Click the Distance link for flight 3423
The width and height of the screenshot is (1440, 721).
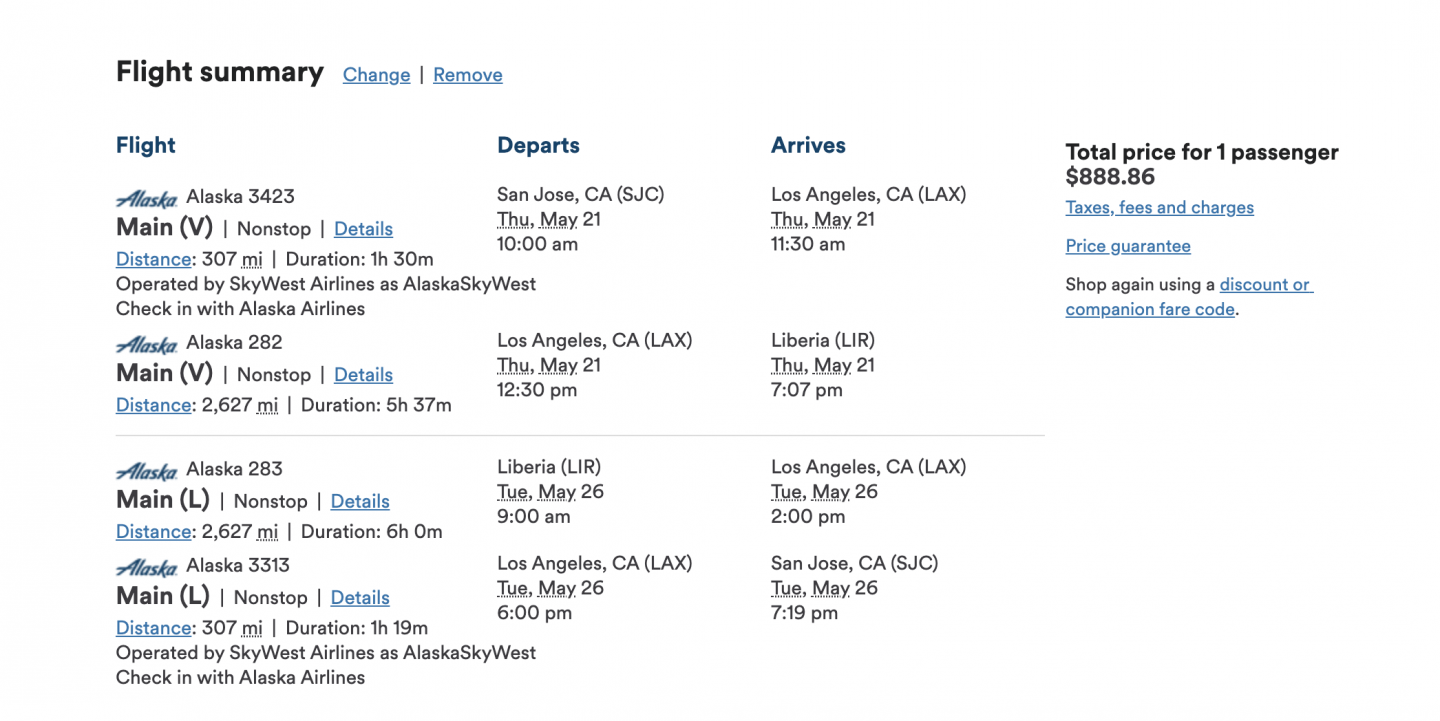click(x=153, y=259)
